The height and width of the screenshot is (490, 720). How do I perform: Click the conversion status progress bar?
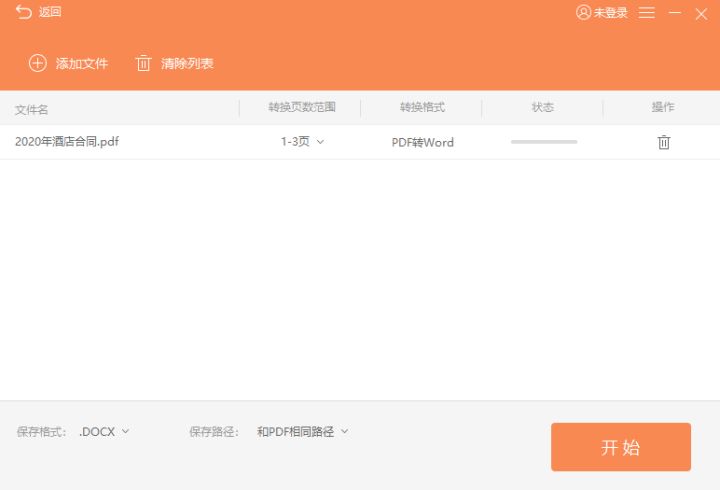(544, 142)
